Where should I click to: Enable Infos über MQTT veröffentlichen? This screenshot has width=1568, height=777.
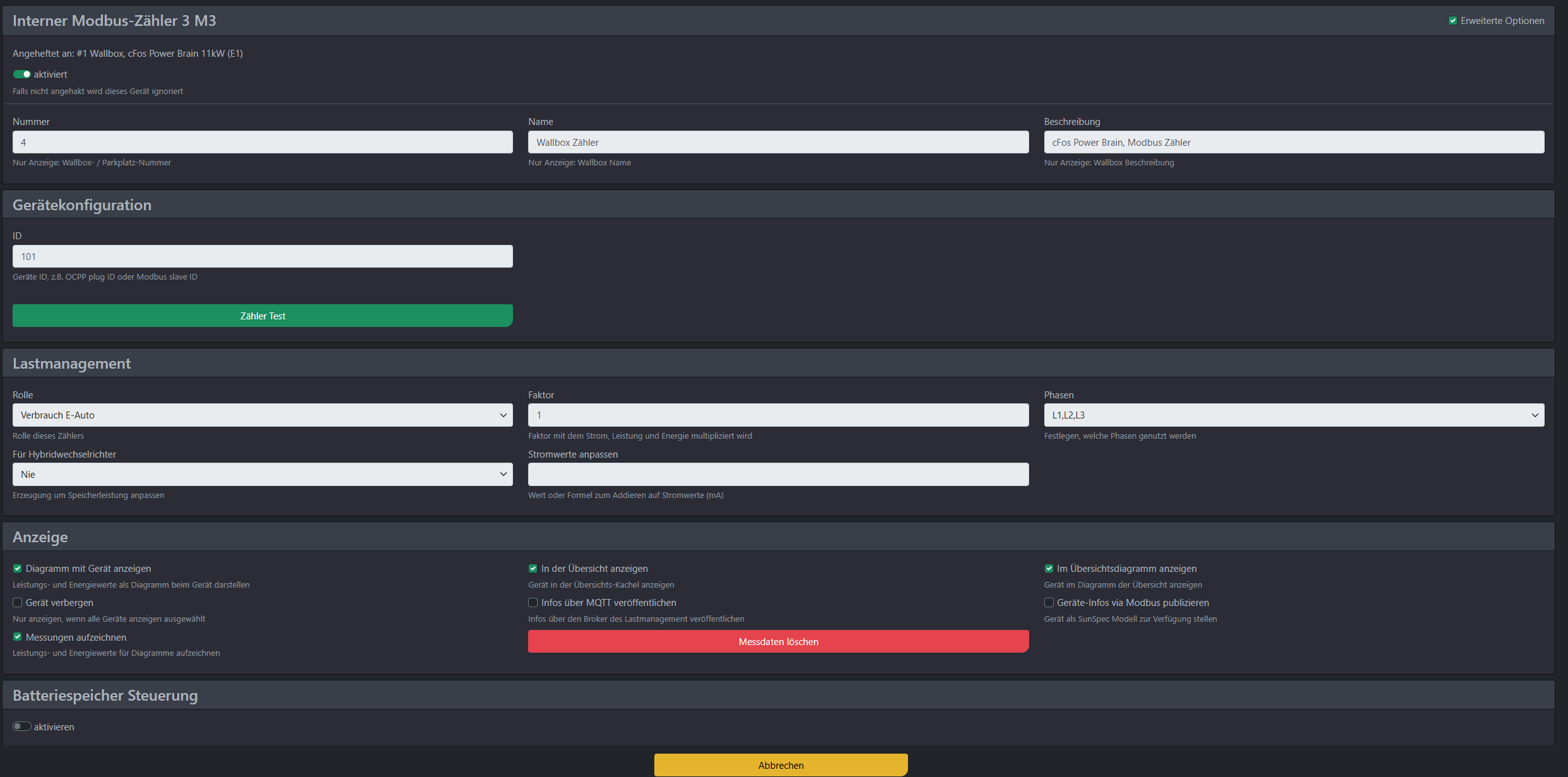pyautogui.click(x=533, y=603)
